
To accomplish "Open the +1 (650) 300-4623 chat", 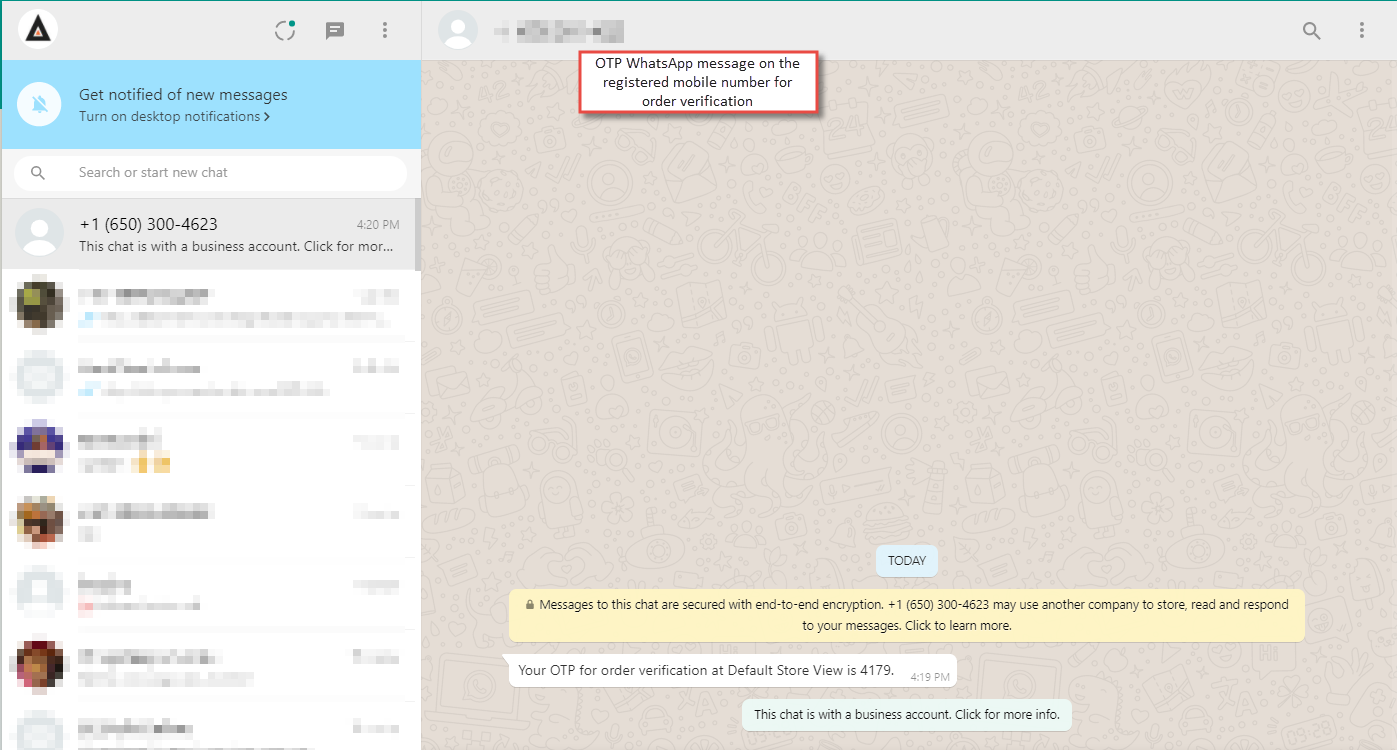I will coord(208,234).
